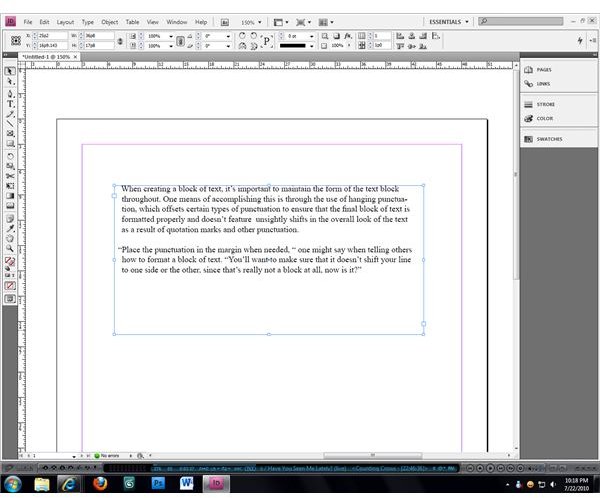The image size is (600, 498).
Task: Open Photoshop from the Windows taskbar
Action: tap(158, 483)
